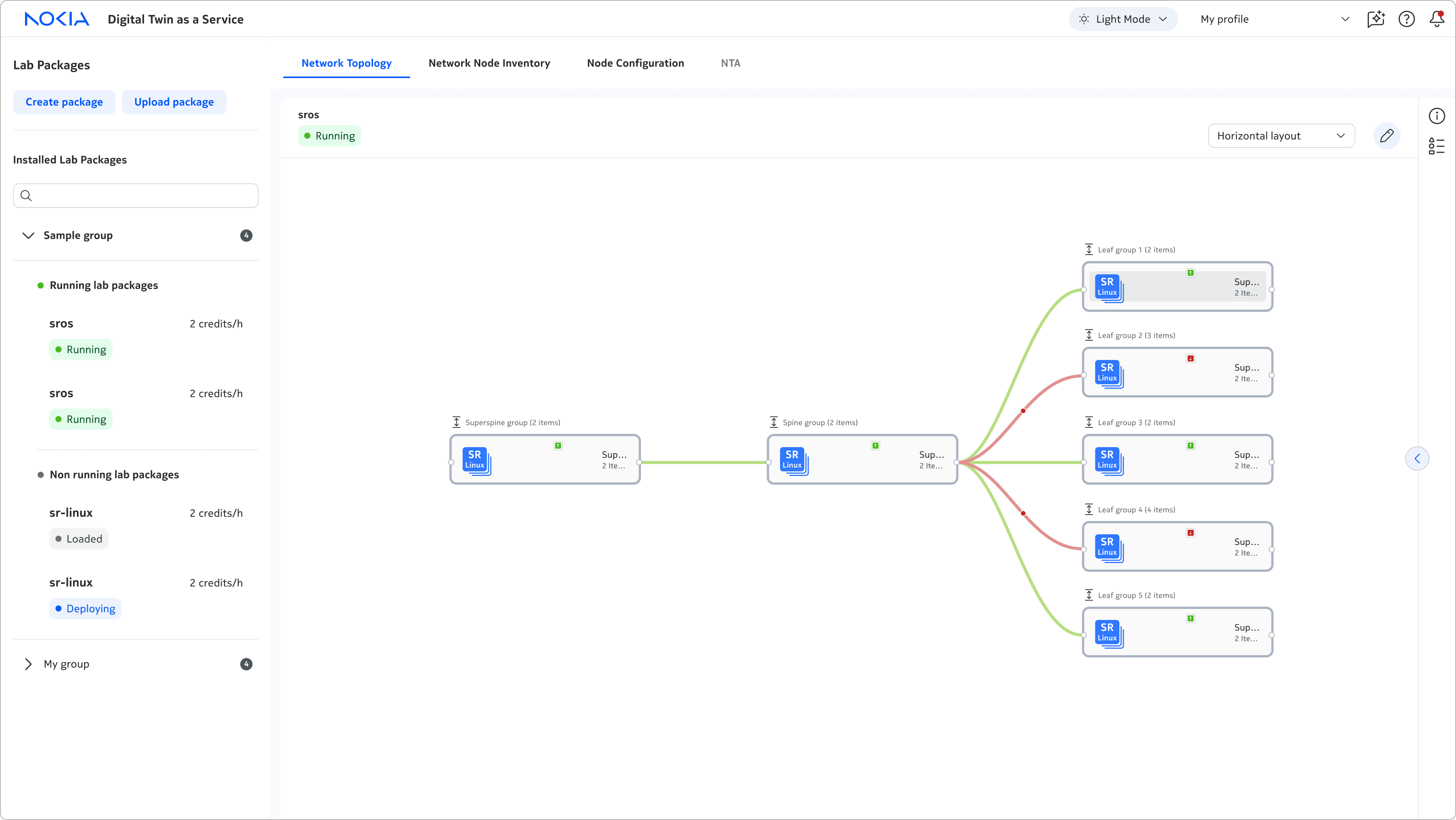Toggle expand Leaf group 4 icon

click(x=1089, y=510)
